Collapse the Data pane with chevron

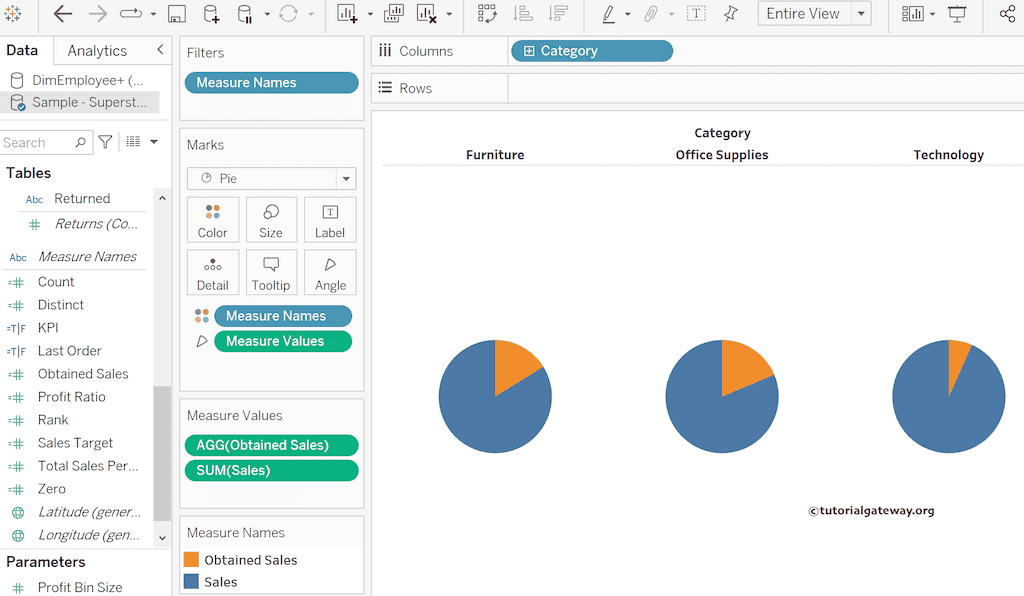pos(160,50)
